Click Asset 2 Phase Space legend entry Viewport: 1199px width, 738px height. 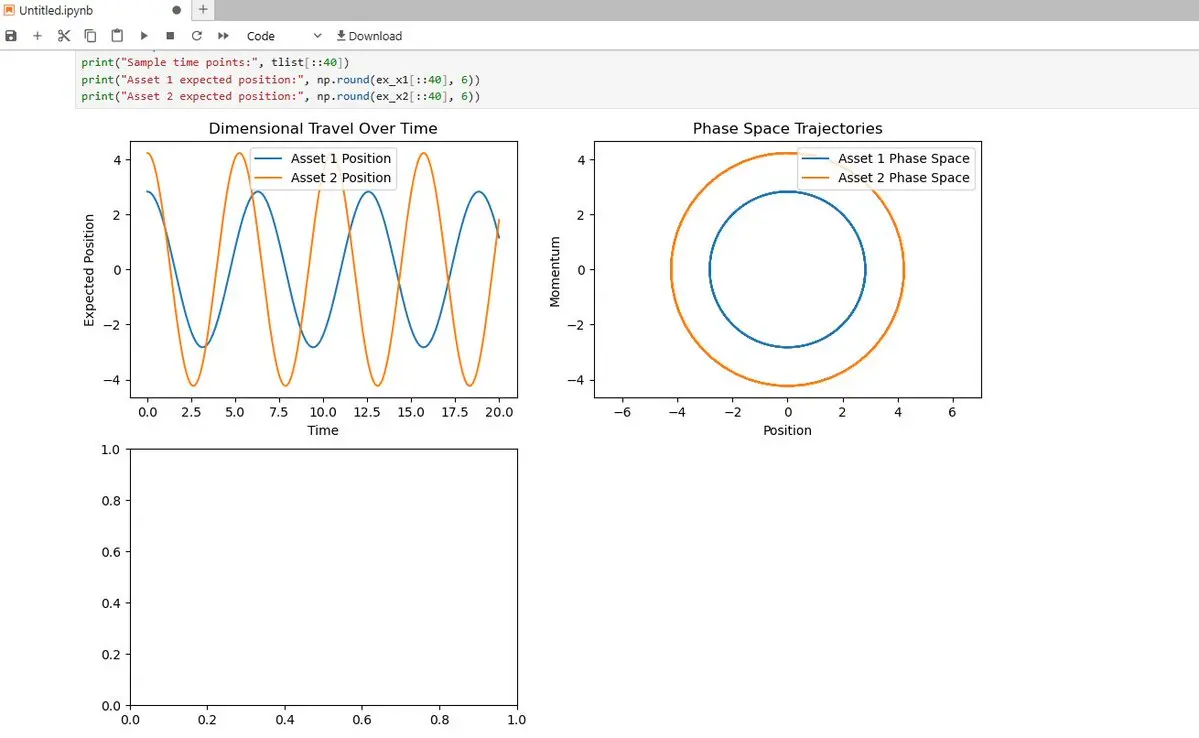tap(903, 178)
